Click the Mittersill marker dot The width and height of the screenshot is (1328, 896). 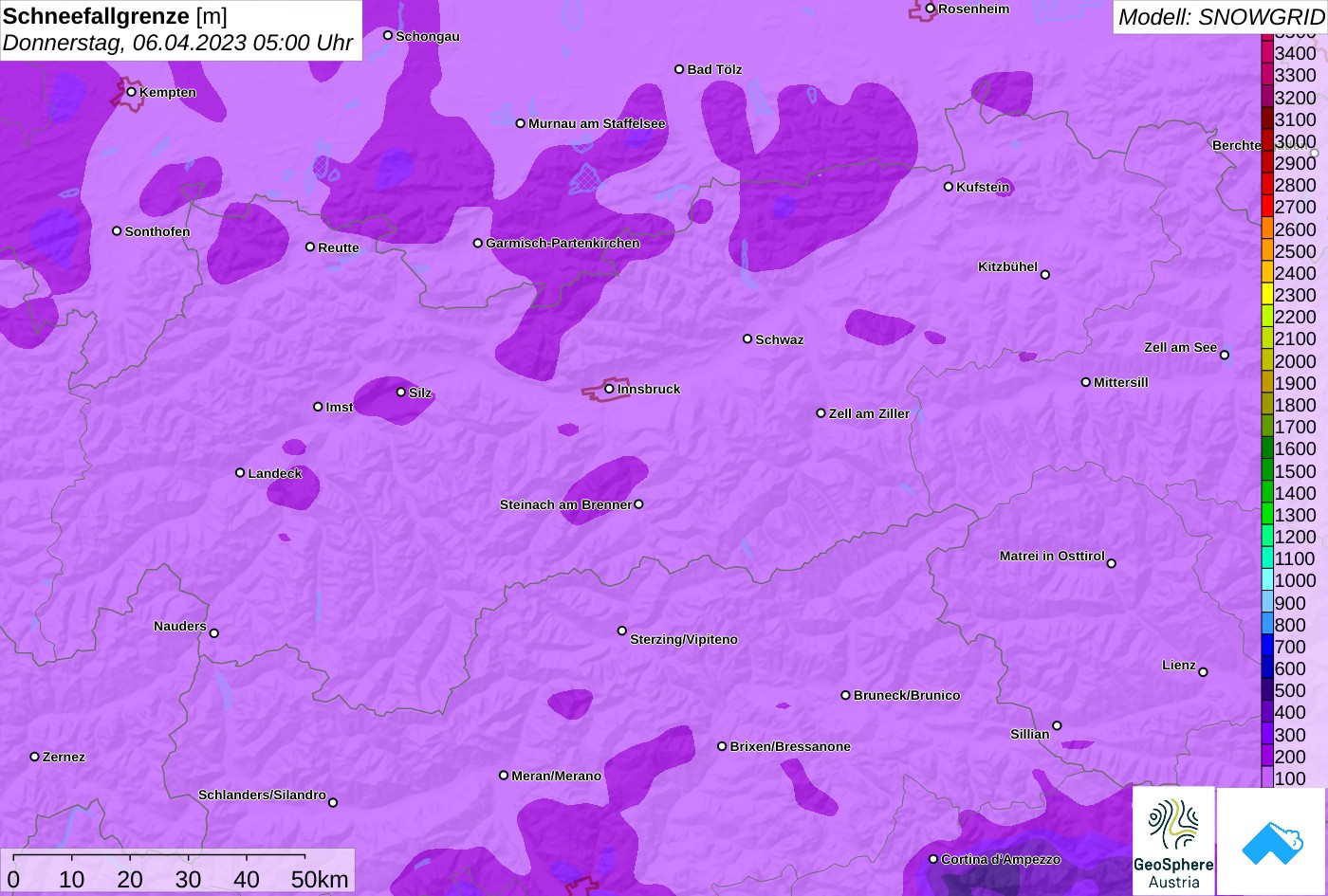pyautogui.click(x=1086, y=382)
